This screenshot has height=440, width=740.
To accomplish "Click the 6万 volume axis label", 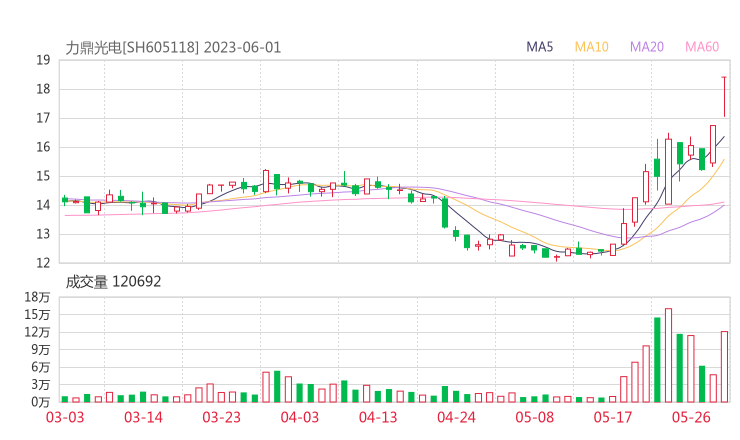I will pos(41,367).
